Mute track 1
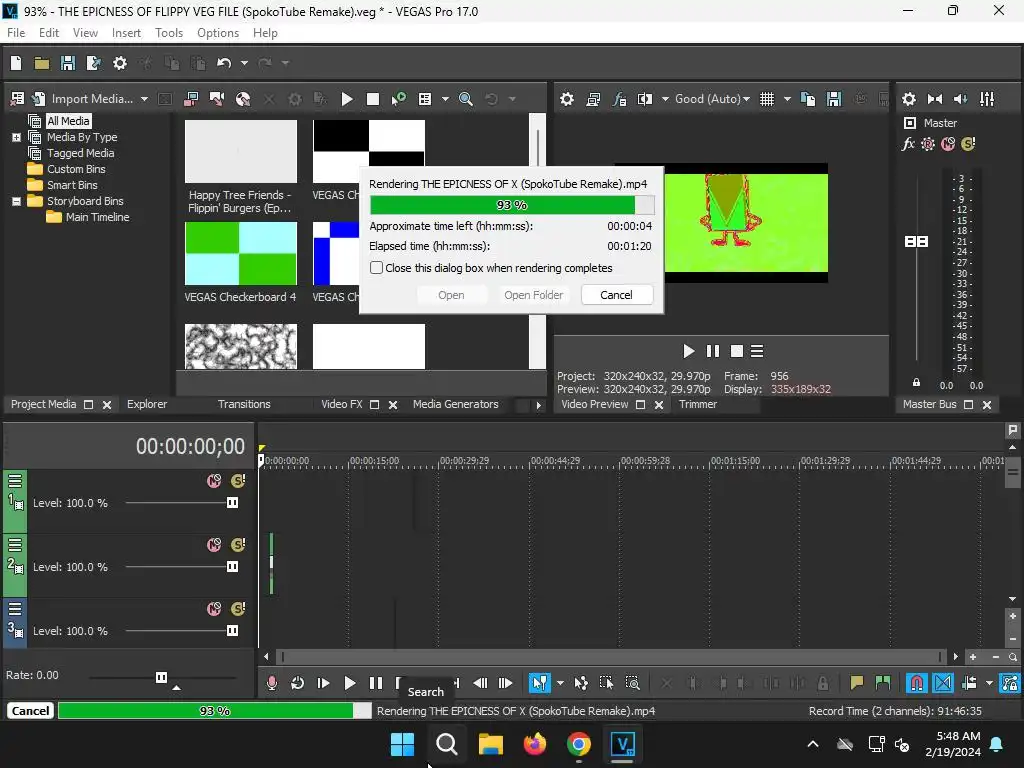The height and width of the screenshot is (768, 1024). pos(214,481)
